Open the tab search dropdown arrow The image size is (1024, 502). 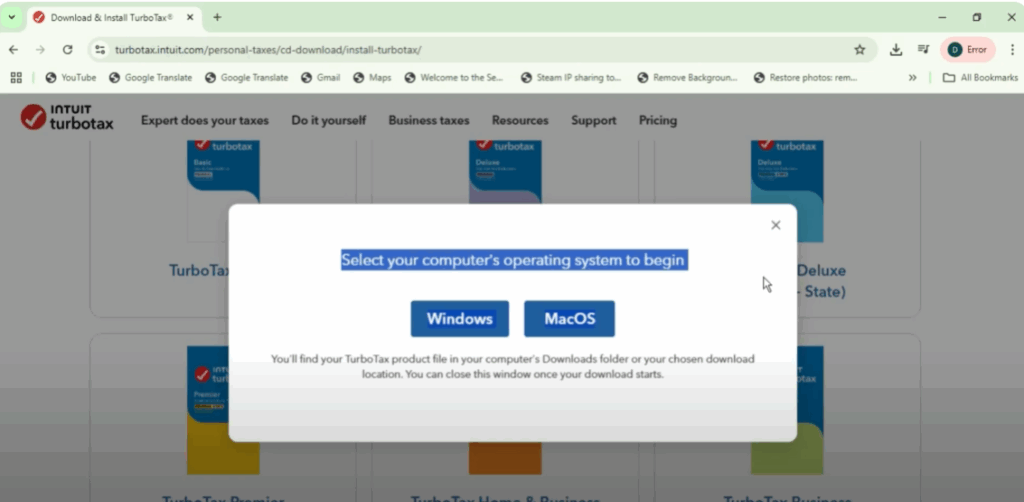coord(11,18)
